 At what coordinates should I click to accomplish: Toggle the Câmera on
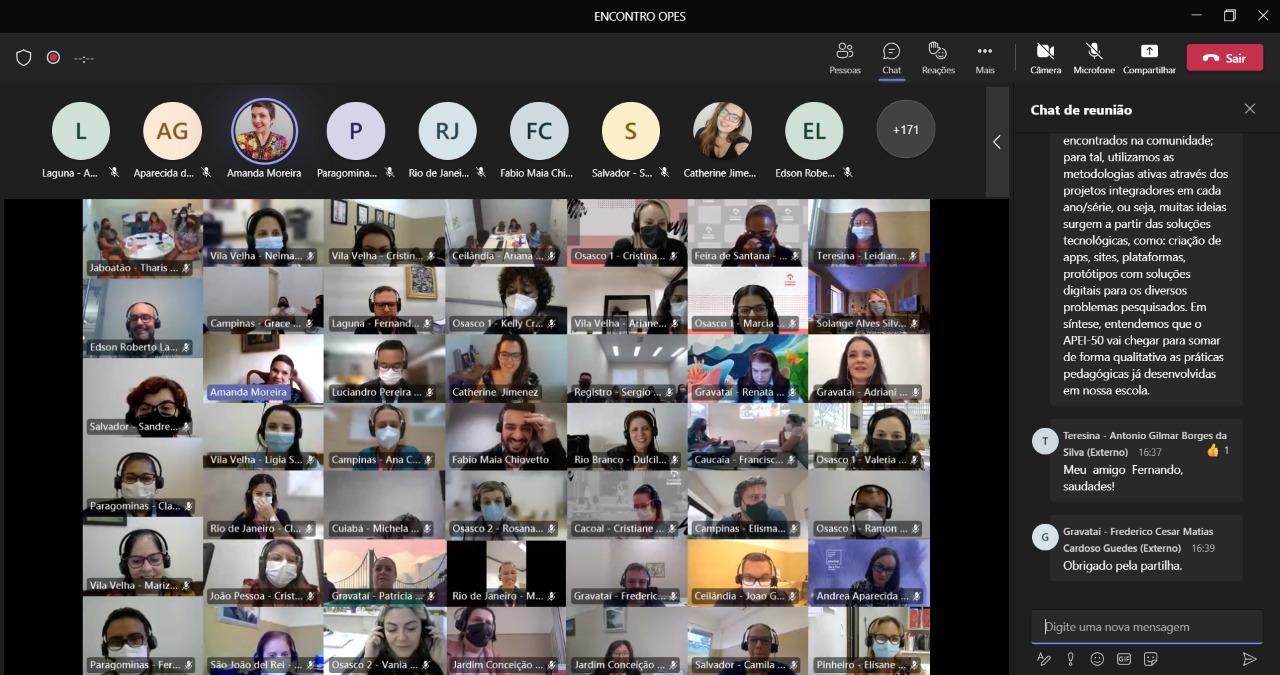[x=1045, y=57]
